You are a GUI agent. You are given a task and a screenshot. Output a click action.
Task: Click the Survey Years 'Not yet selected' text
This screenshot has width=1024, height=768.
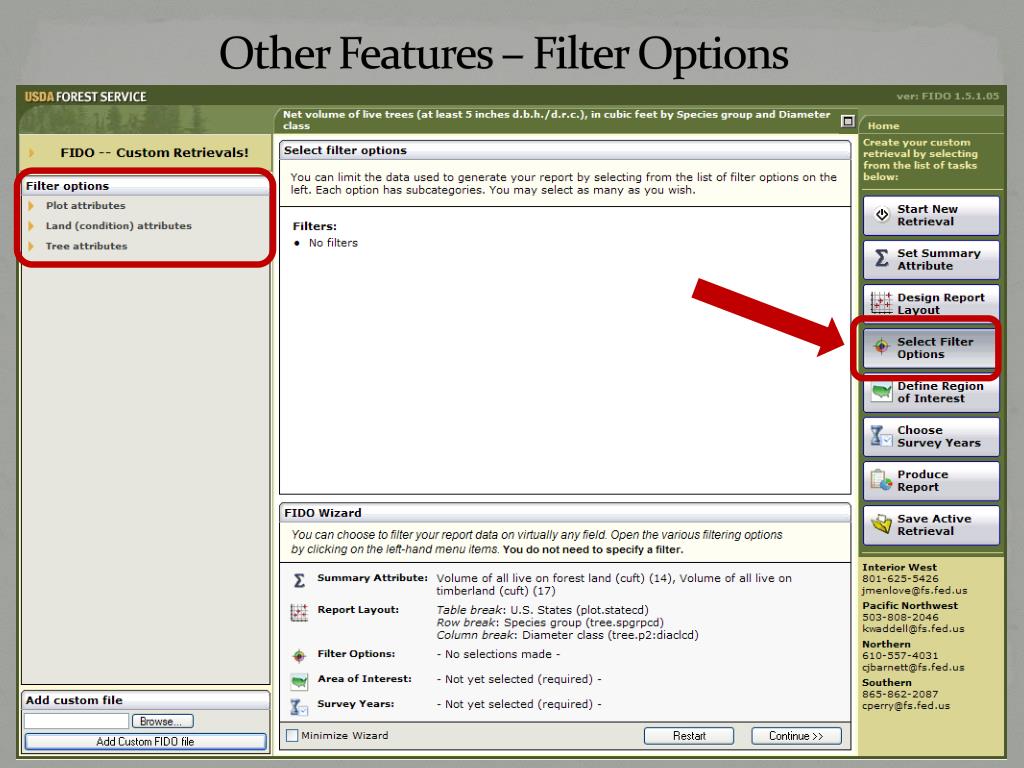pos(519,704)
